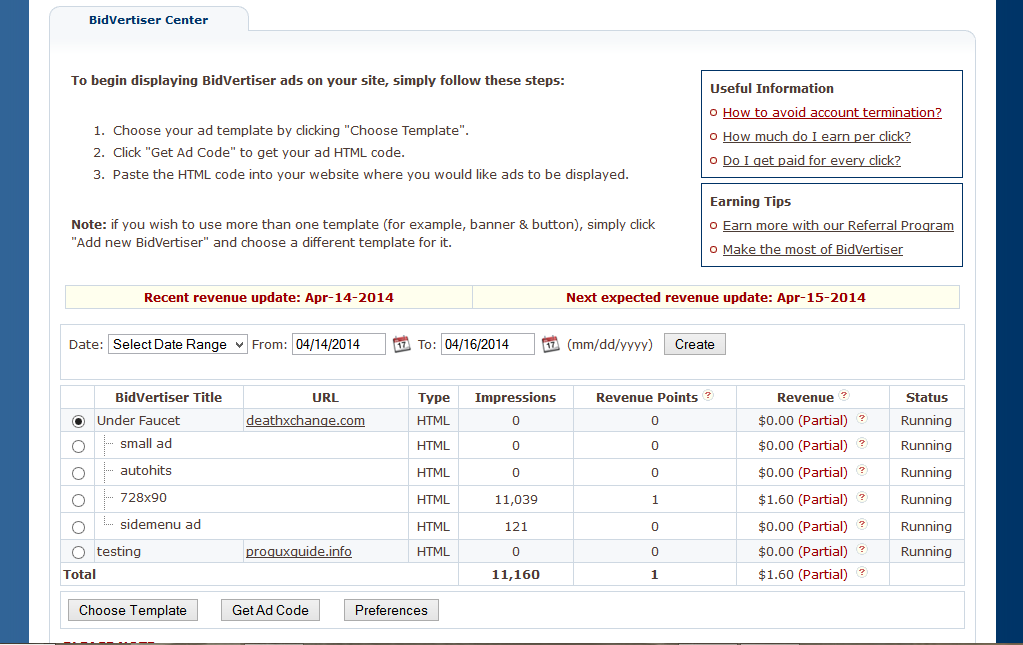Click the Running status in testing row
Image resolution: width=1023 pixels, height=645 pixels.
[x=926, y=552]
